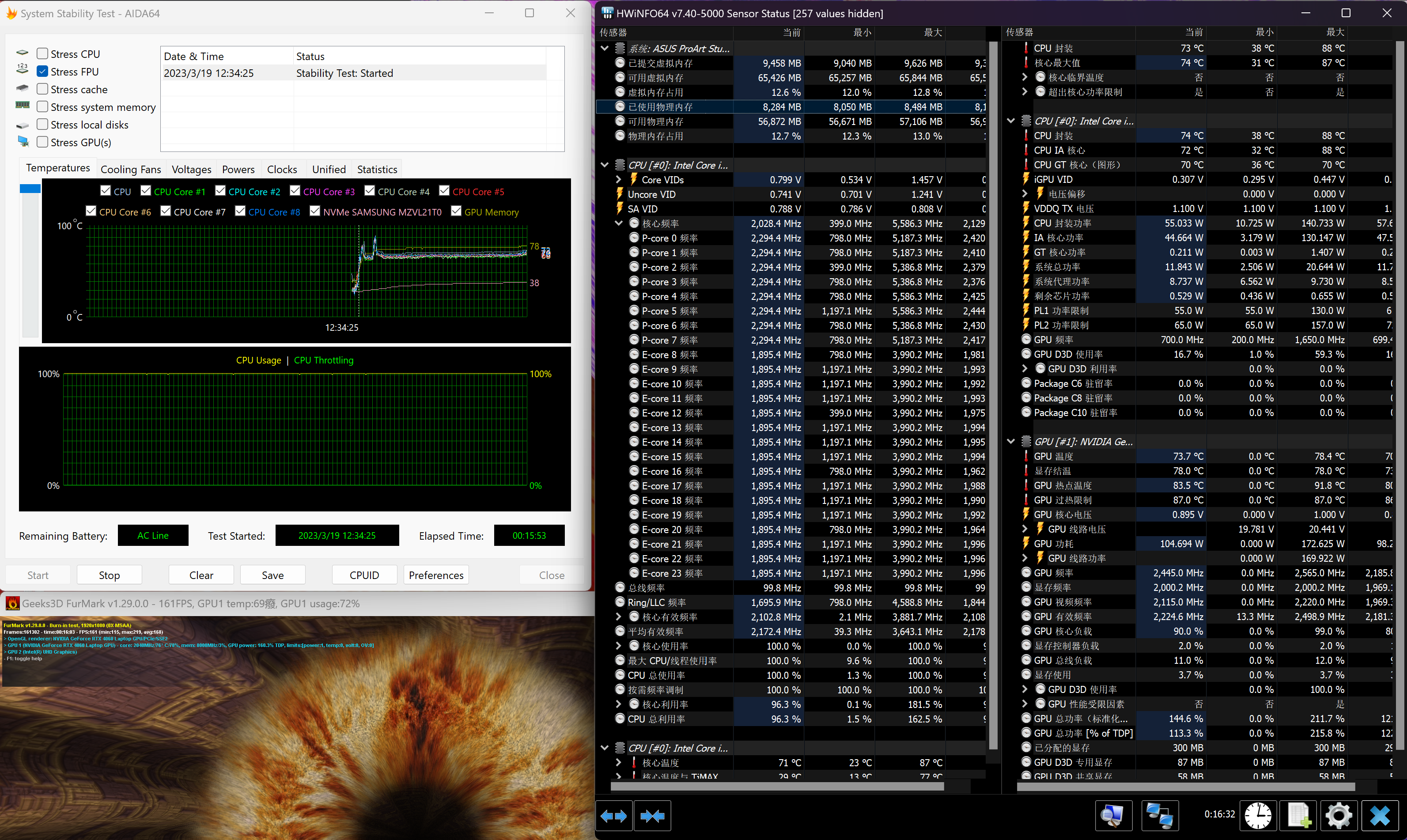Image resolution: width=1407 pixels, height=840 pixels.
Task: Expand the GPU D3D 利用率 row
Action: point(1025,368)
